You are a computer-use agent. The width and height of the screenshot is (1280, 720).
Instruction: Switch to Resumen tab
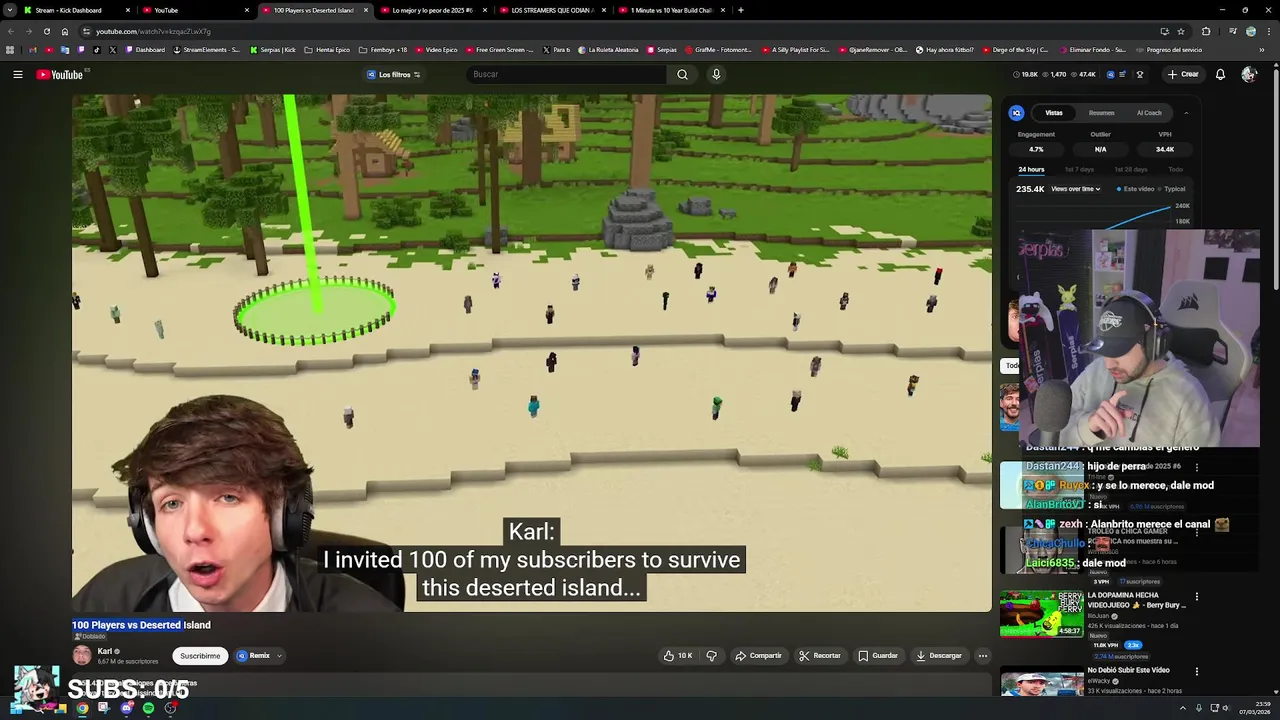[x=1101, y=113]
